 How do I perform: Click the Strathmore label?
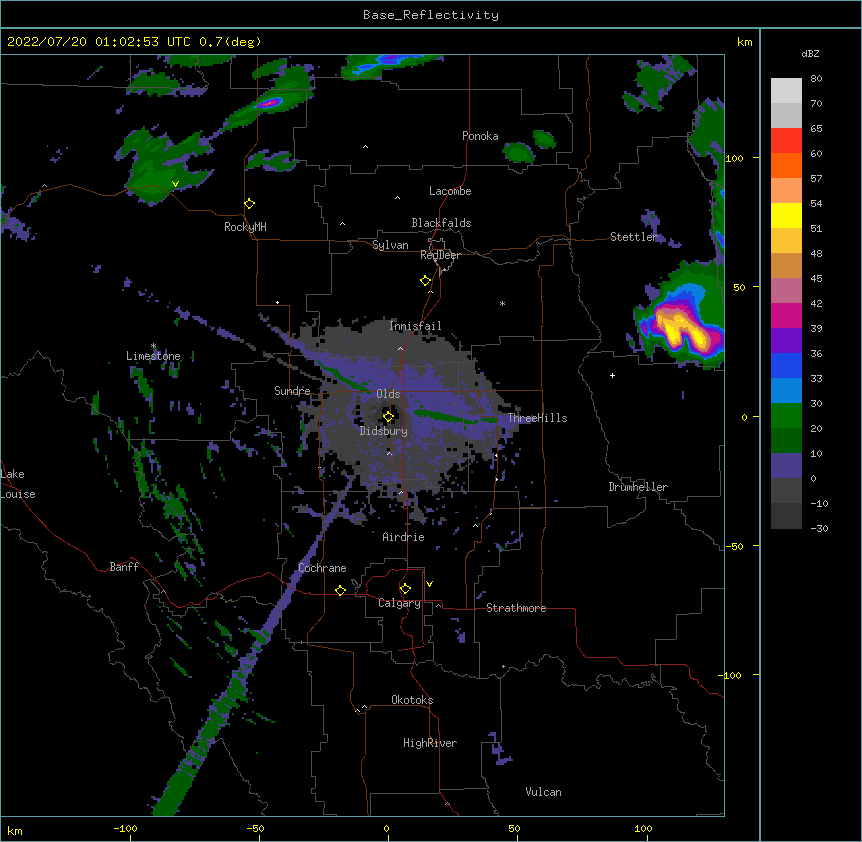(516, 608)
